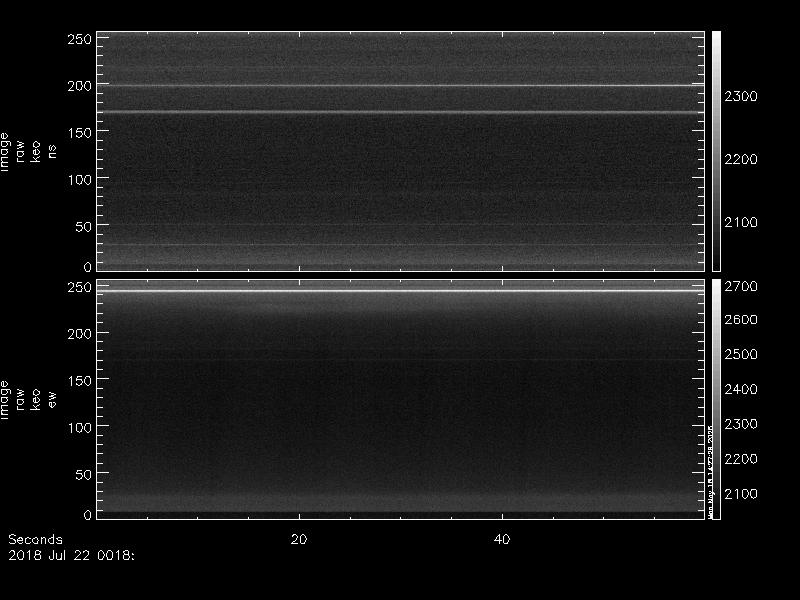Click the 100 tick label on ns keogram axis
The image size is (800, 600).
tap(79, 180)
